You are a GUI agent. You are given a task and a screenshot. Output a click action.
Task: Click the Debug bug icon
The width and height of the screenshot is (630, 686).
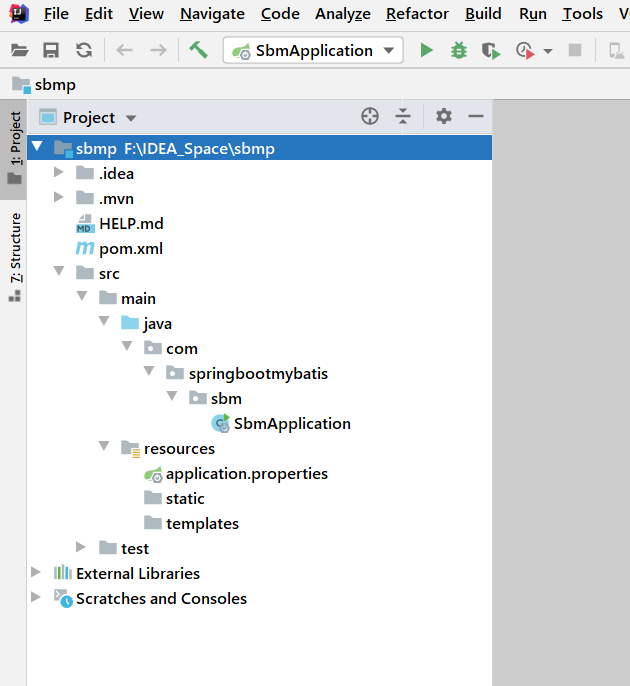458,51
